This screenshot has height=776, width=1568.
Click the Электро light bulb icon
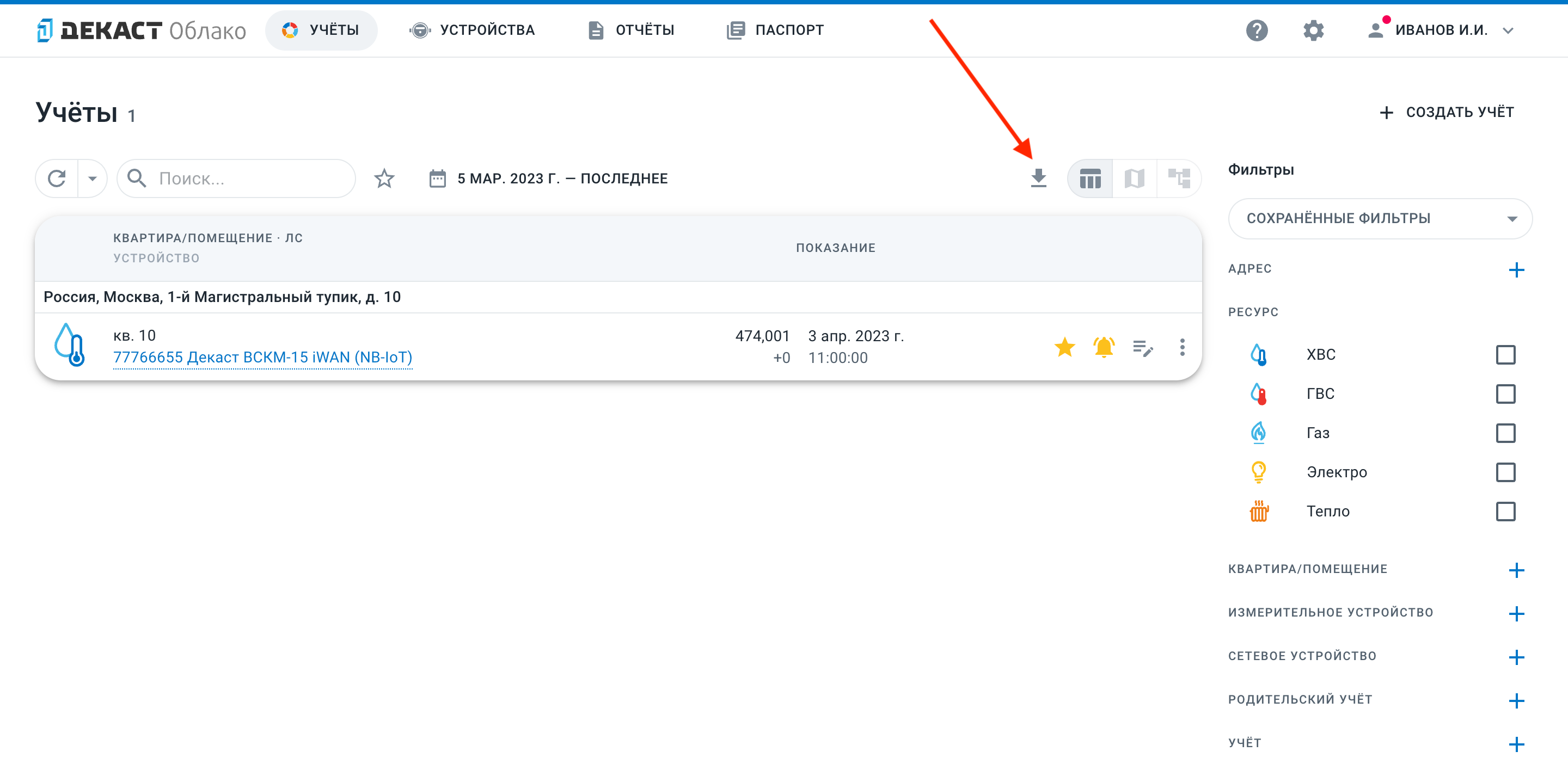coord(1258,472)
